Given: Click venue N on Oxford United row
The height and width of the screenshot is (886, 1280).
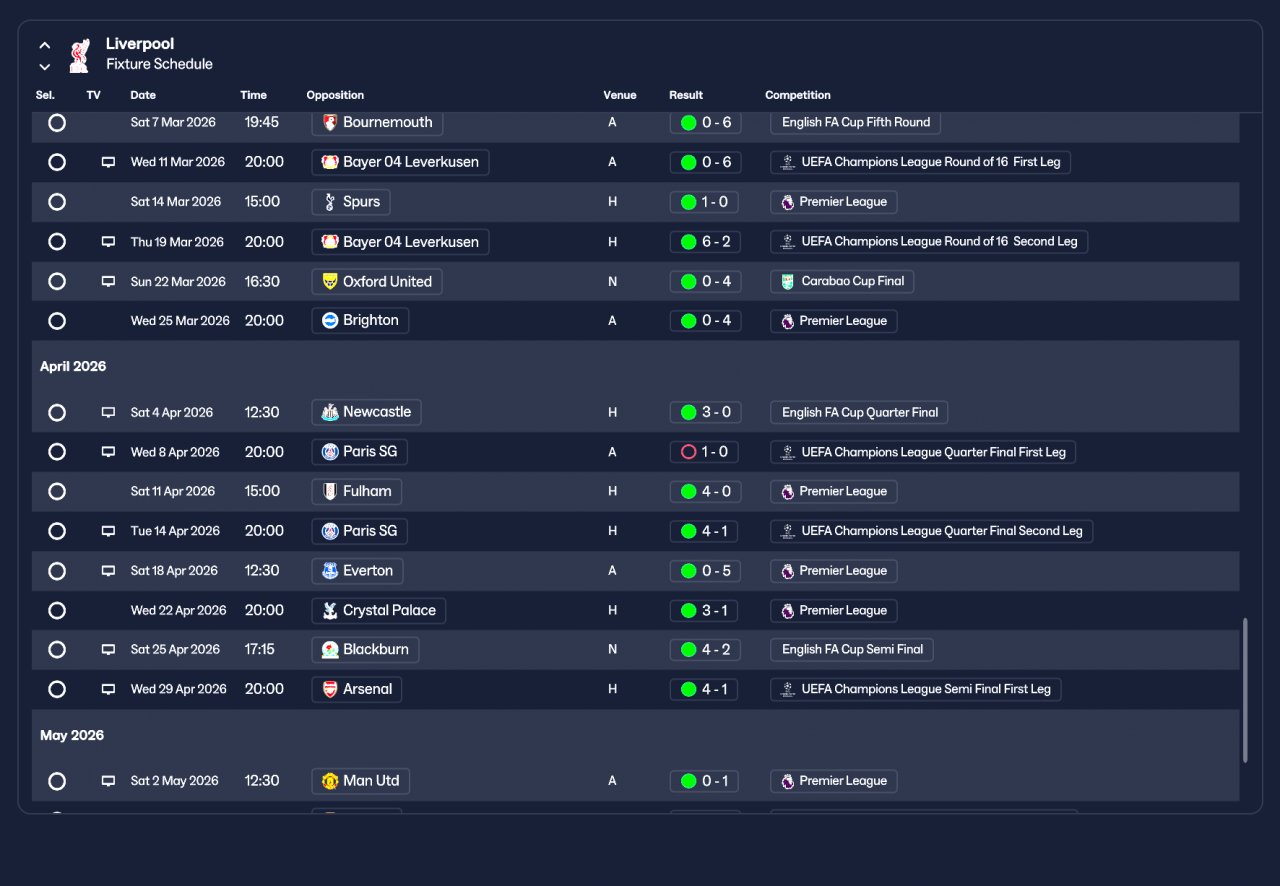Looking at the screenshot, I should tap(612, 282).
